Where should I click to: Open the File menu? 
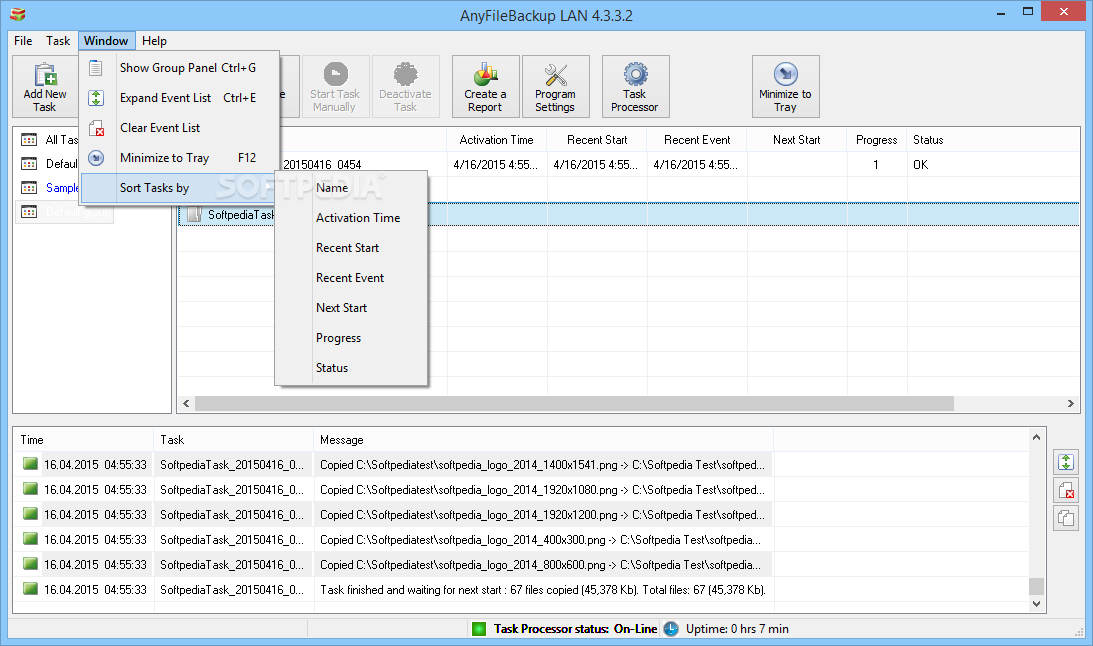point(23,41)
